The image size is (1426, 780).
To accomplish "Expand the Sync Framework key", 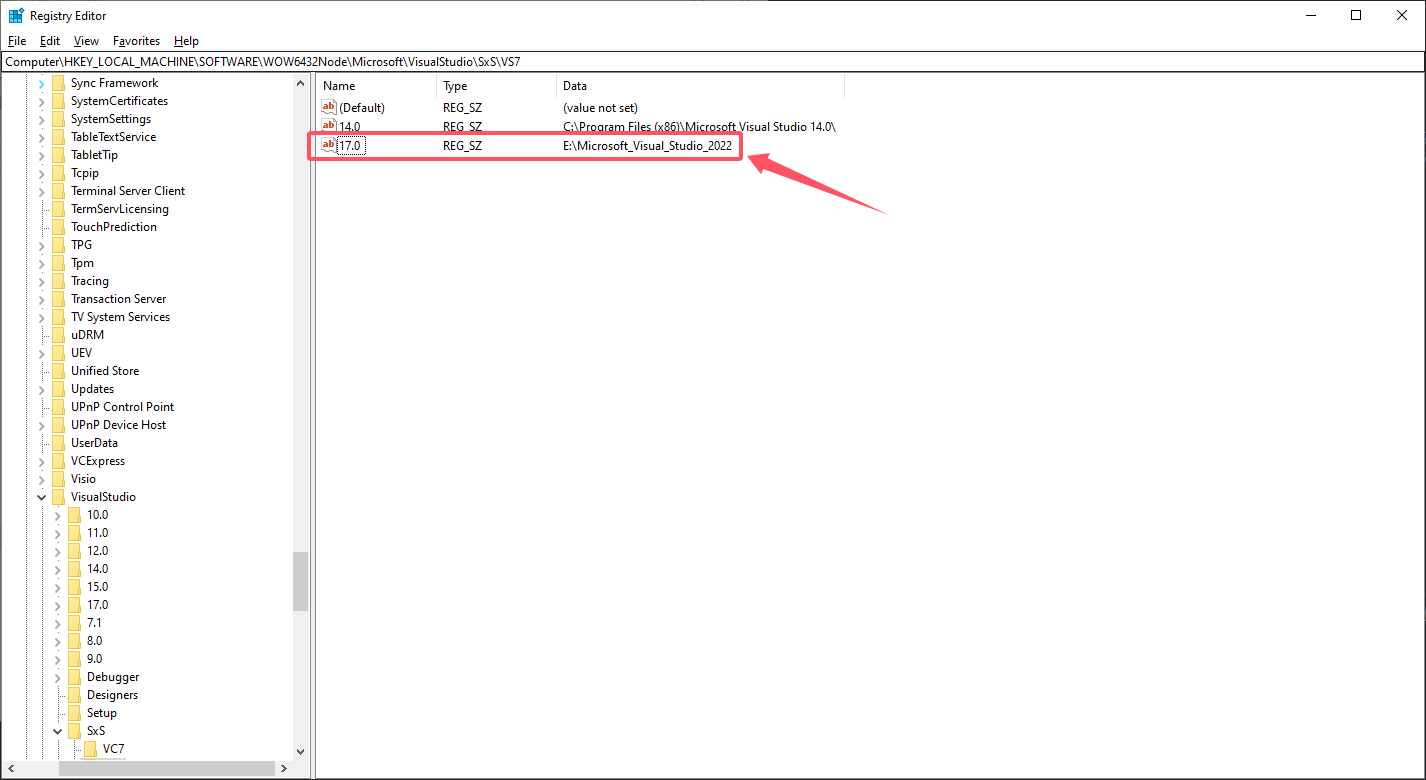I will 41,83.
